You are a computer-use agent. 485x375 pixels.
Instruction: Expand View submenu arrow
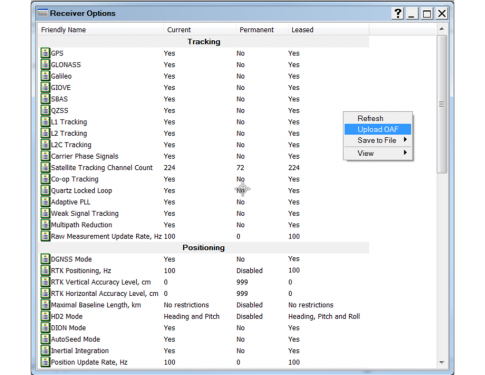pos(405,153)
